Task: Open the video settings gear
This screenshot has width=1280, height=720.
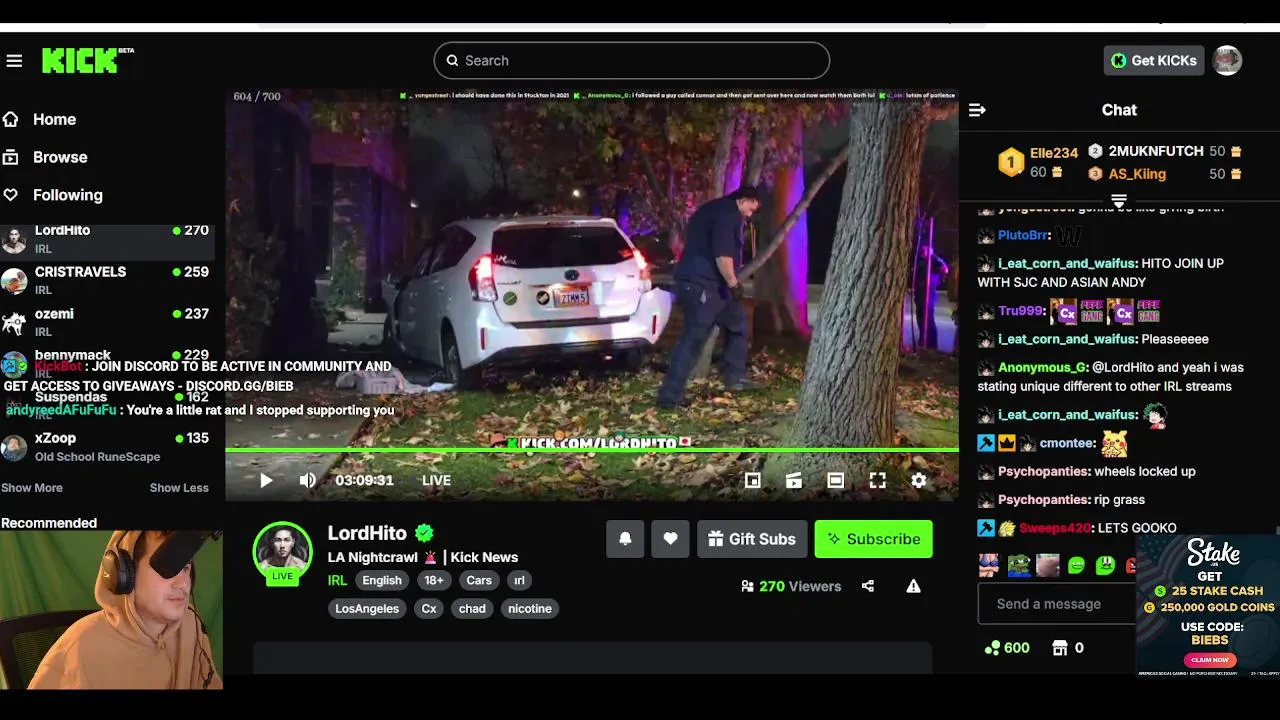Action: 919,480
